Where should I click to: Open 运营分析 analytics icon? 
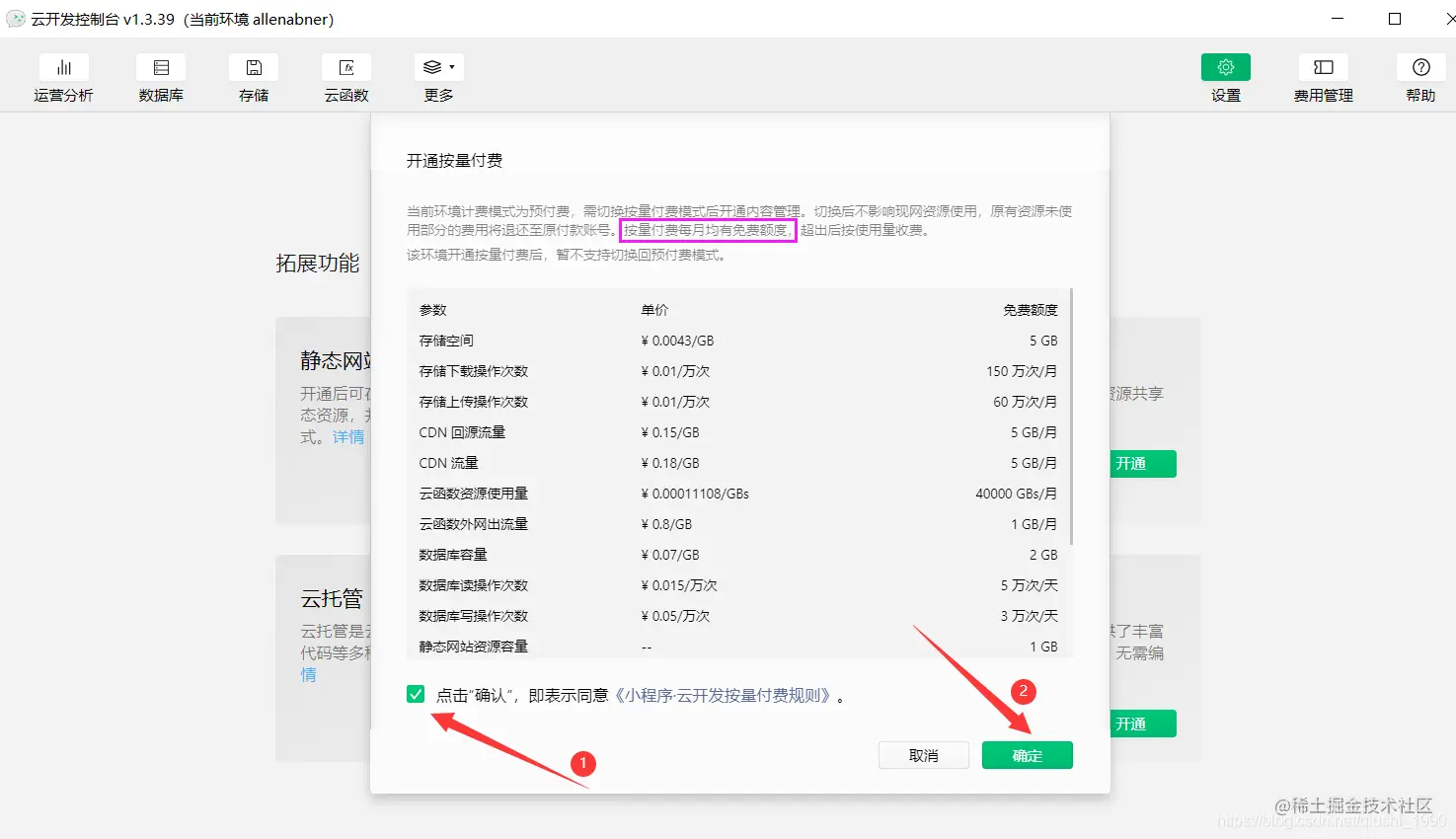(x=64, y=67)
